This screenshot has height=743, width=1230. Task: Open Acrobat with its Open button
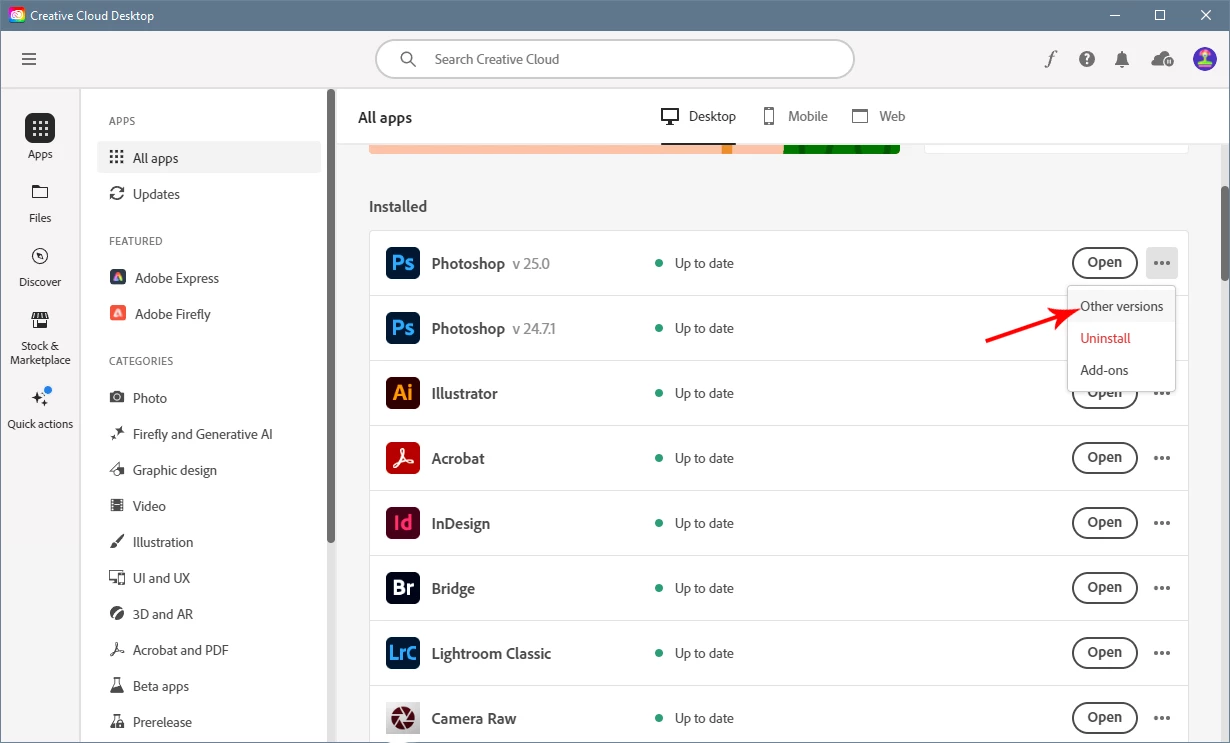coord(1105,458)
